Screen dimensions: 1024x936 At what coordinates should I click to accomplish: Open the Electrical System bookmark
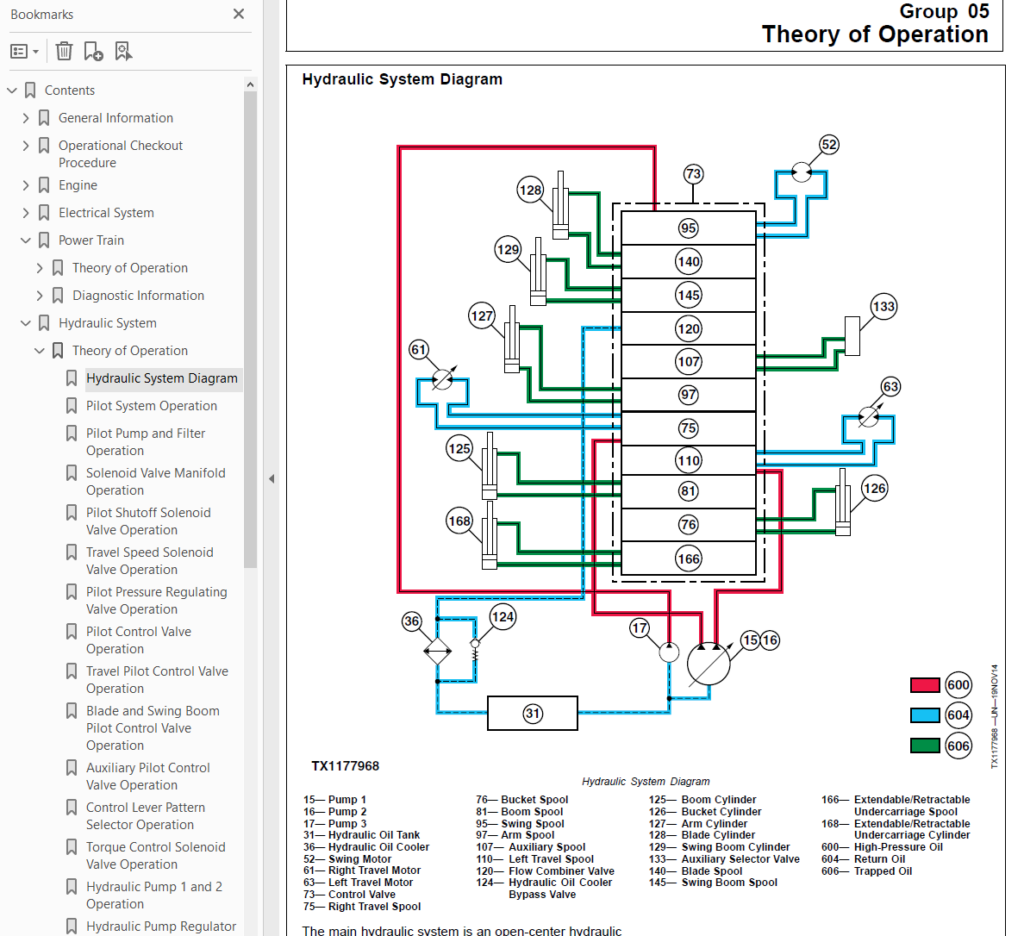[x=106, y=212]
